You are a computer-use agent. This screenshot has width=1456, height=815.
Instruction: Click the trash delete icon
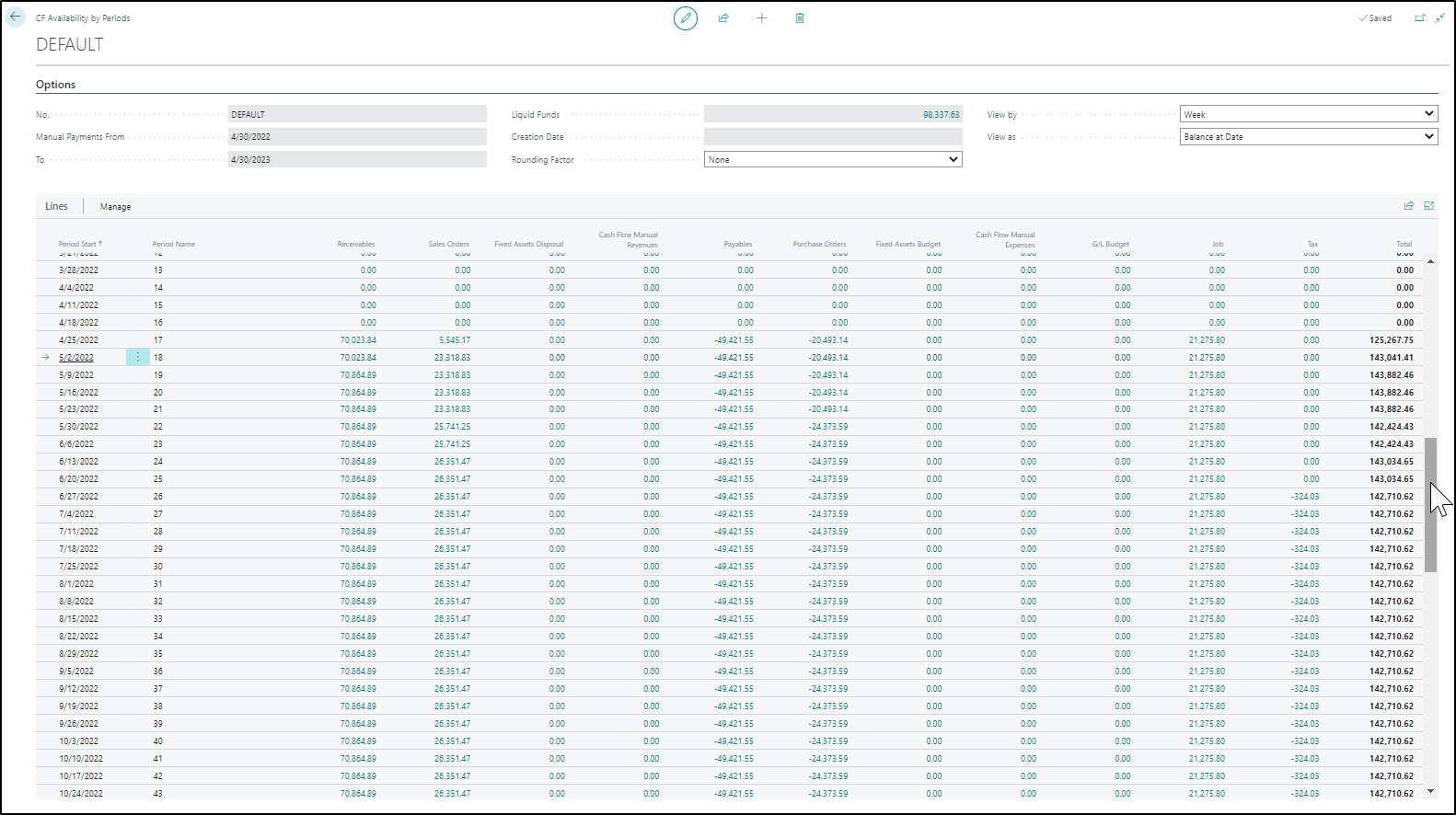(x=800, y=18)
